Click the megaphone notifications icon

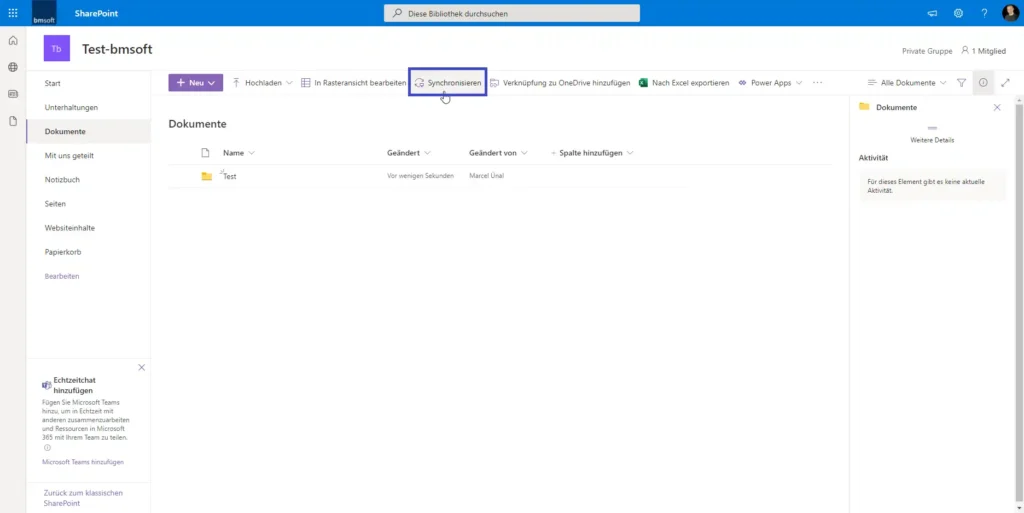[932, 13]
